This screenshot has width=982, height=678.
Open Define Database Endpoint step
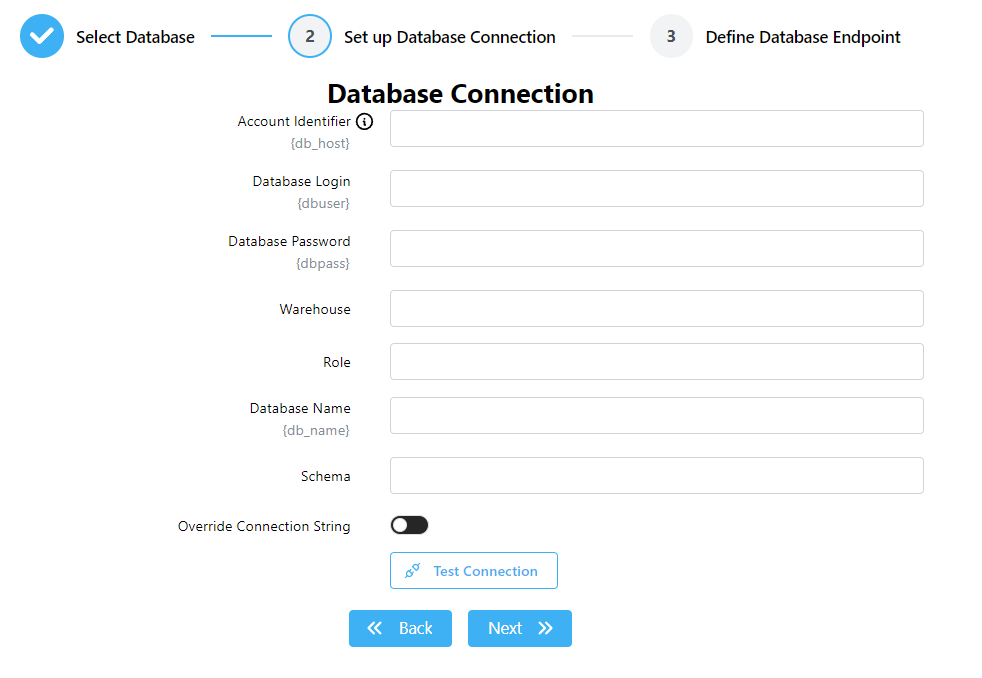coord(803,37)
